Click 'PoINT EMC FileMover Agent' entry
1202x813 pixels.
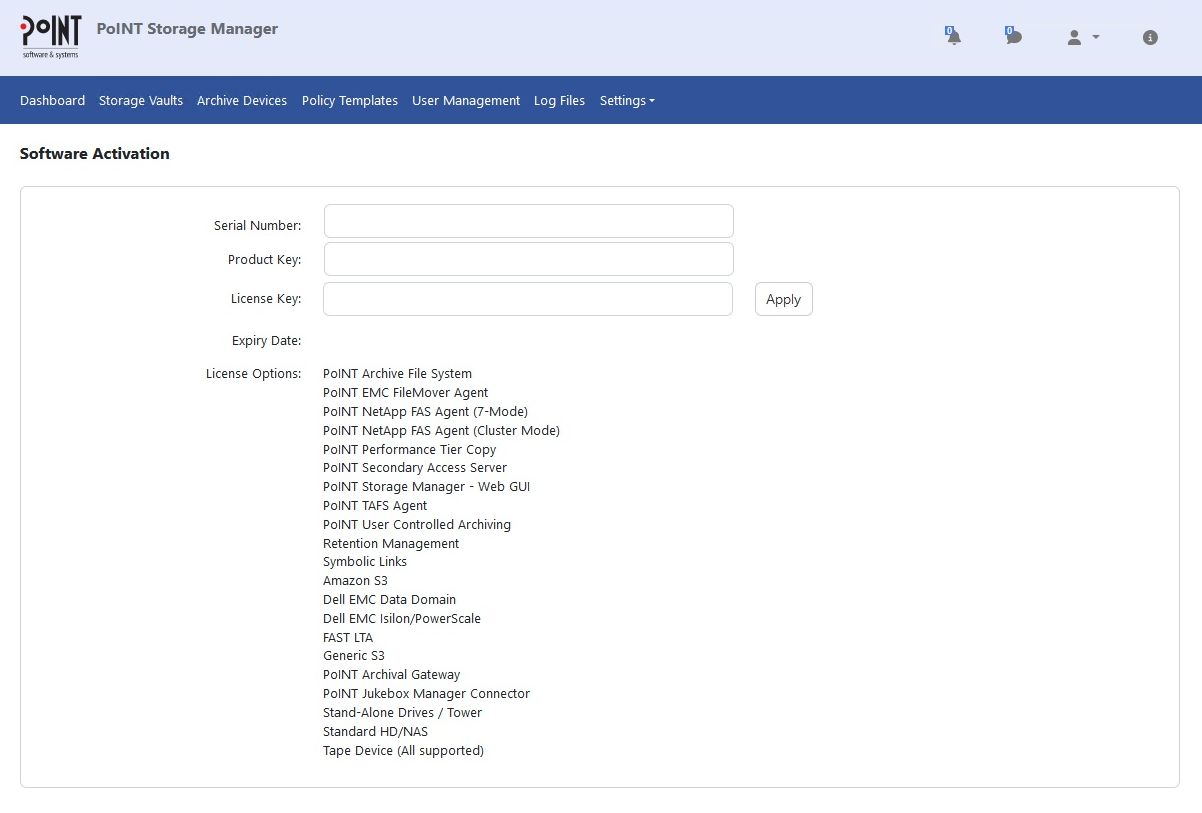click(406, 393)
